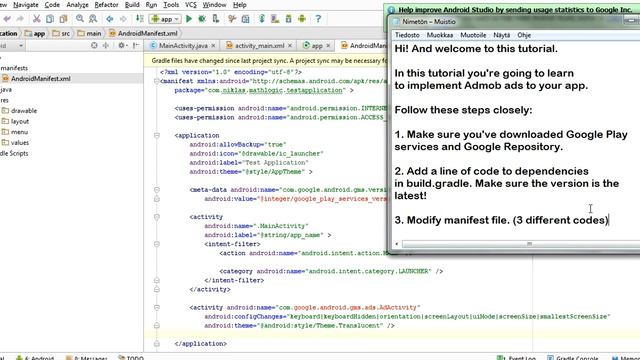The image size is (640, 360).
Task: Open Tiedosto menu in Notepad
Action: [x=407, y=35]
